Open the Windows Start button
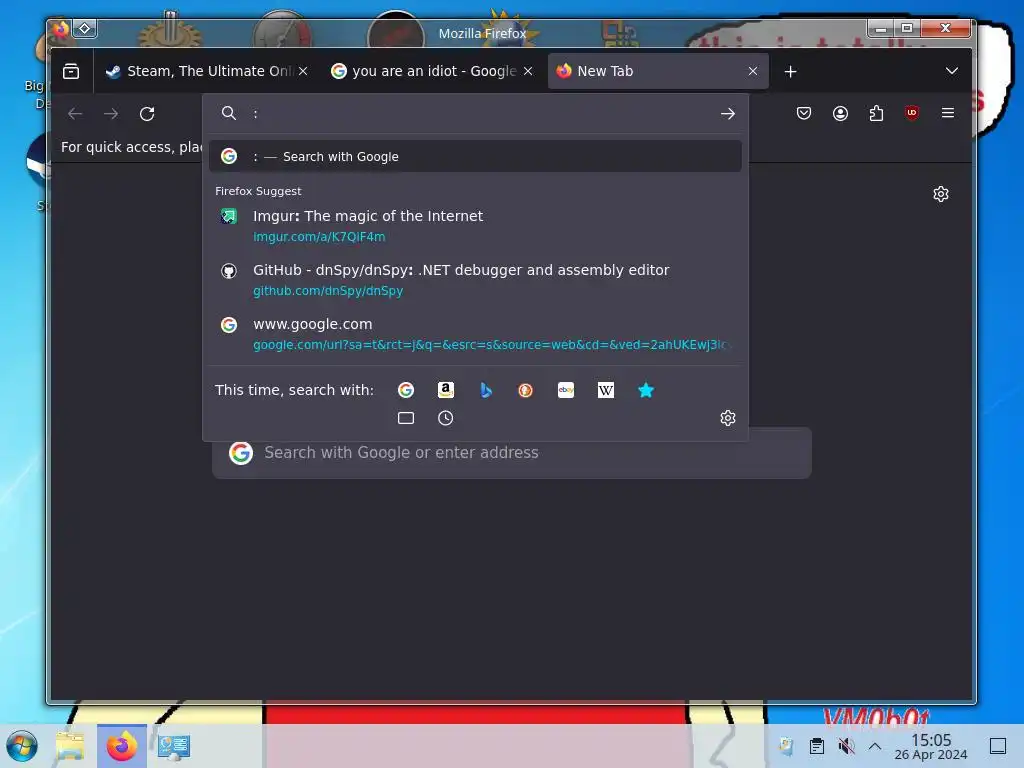1024x768 pixels. pyautogui.click(x=22, y=746)
